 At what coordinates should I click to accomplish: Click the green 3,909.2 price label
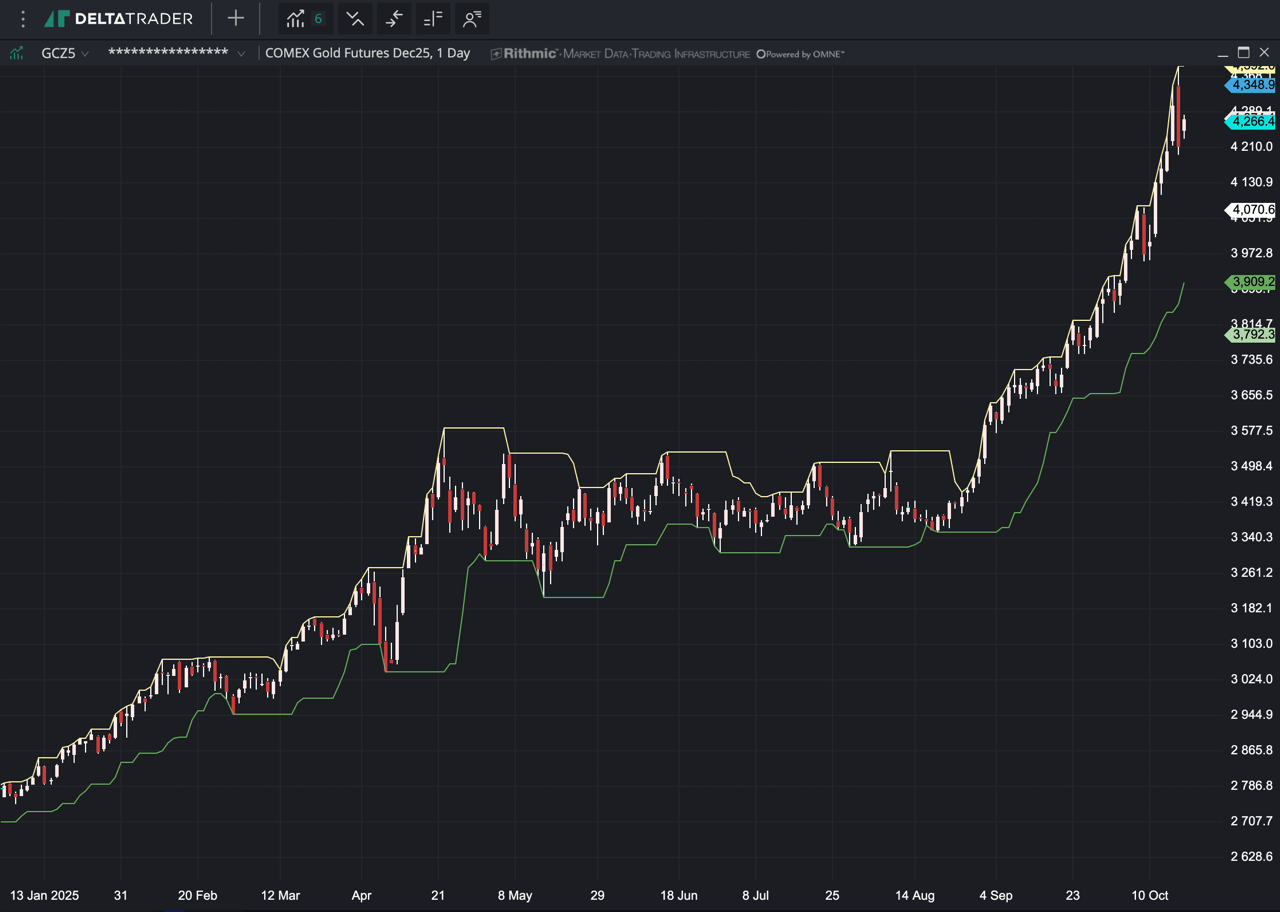[x=1251, y=283]
